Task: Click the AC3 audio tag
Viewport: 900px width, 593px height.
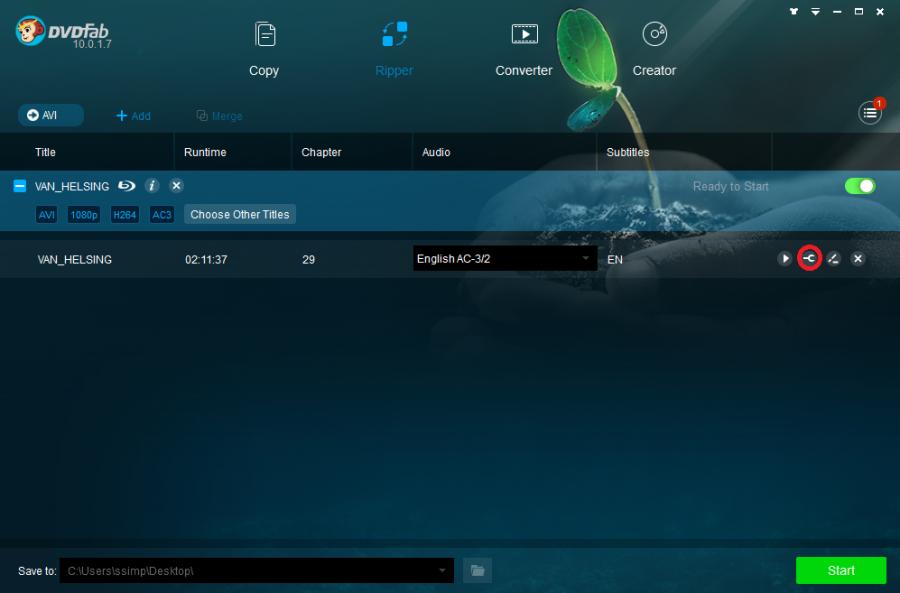Action: (162, 215)
